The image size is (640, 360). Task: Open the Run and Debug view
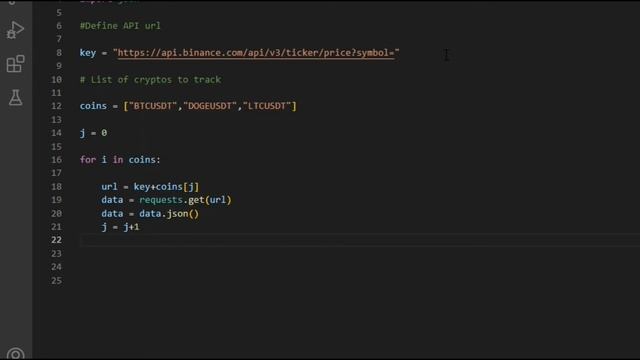click(16, 30)
